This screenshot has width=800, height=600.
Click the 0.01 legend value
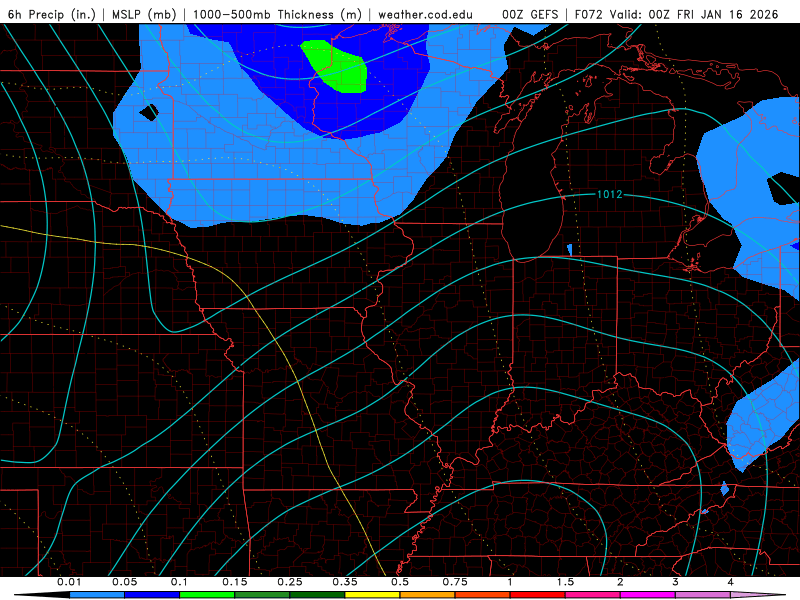69,582
